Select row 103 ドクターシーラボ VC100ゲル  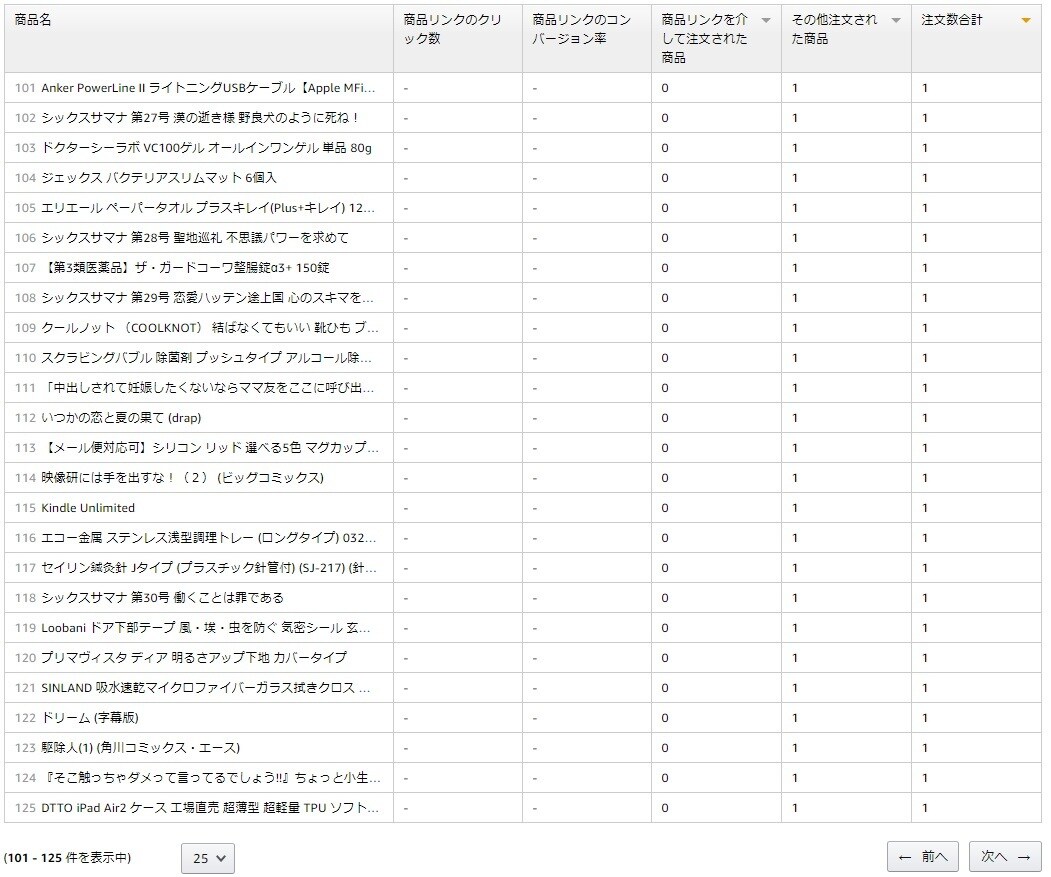[523, 148]
